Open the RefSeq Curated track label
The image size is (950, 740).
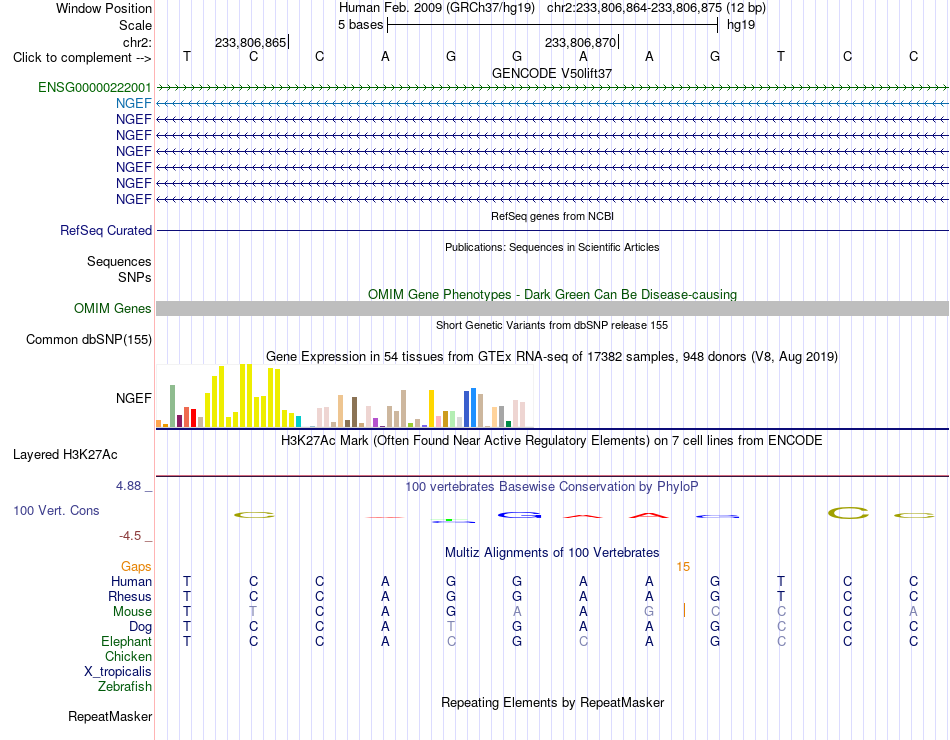pyautogui.click(x=106, y=230)
